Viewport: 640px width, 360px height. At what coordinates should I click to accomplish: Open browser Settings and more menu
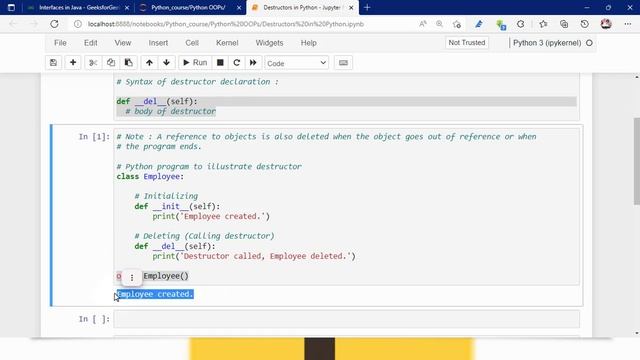tap(628, 24)
